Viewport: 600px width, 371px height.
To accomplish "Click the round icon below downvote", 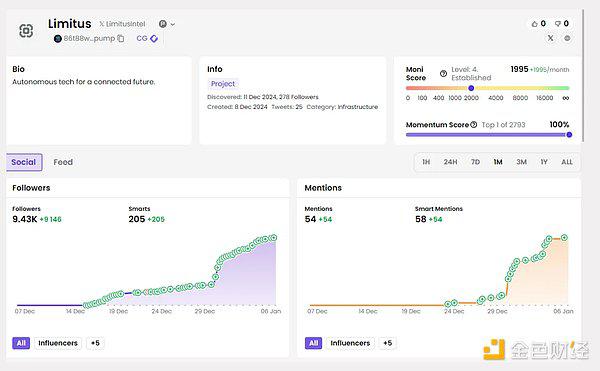I will tap(567, 38).
